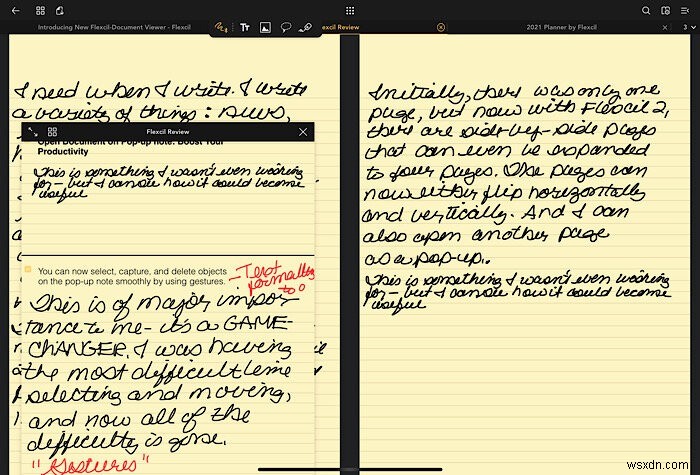The width and height of the screenshot is (700, 475).
Task: Click the heading text 'Productivity' in pop-up
Action: click(63, 152)
